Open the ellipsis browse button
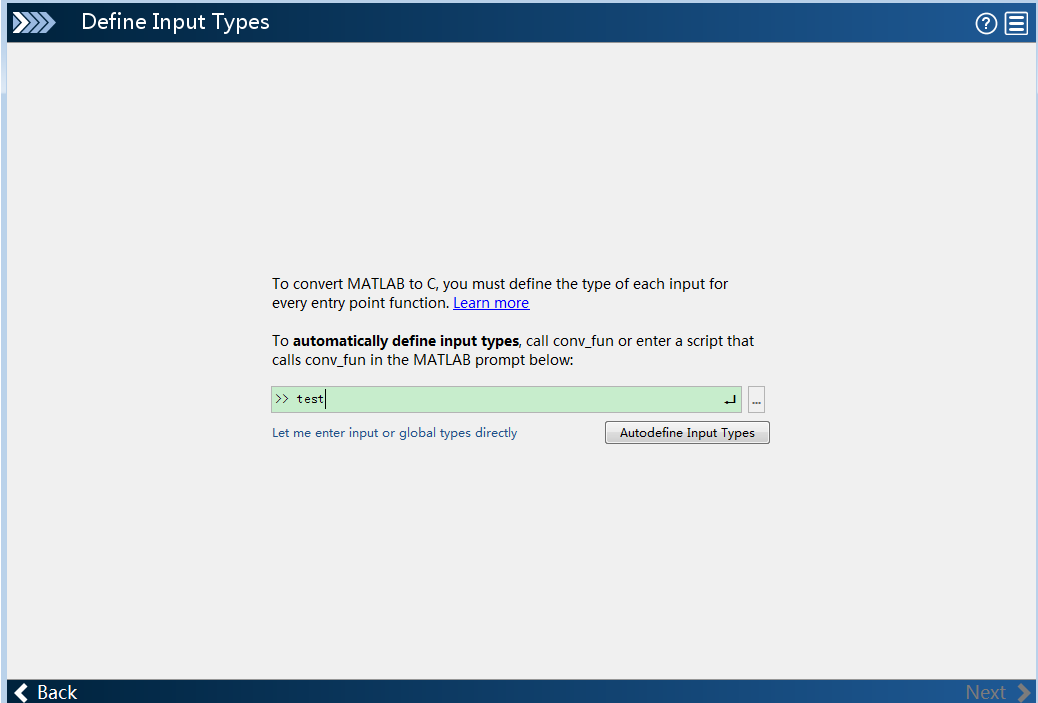The image size is (1038, 703). click(x=756, y=400)
